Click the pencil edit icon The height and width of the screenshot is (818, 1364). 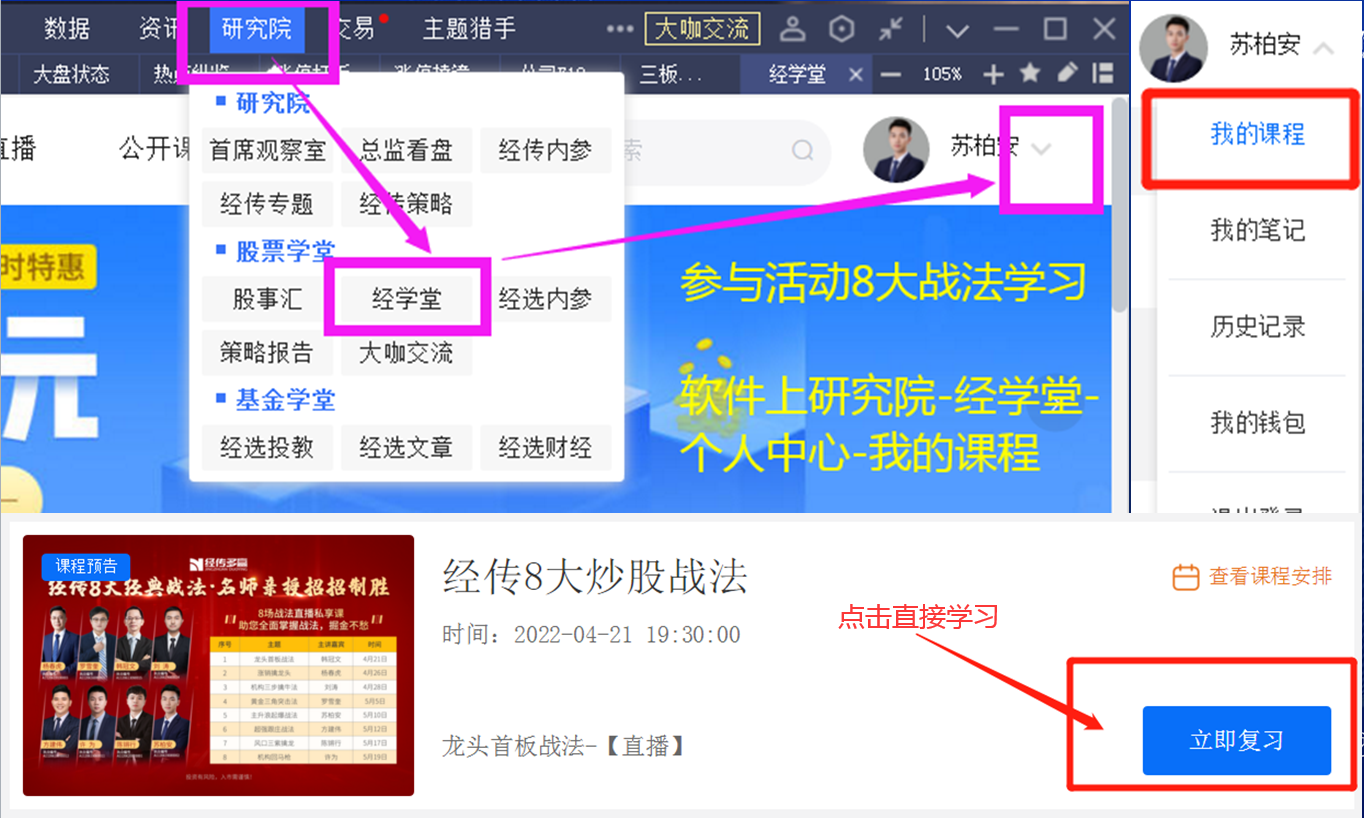[x=1068, y=73]
